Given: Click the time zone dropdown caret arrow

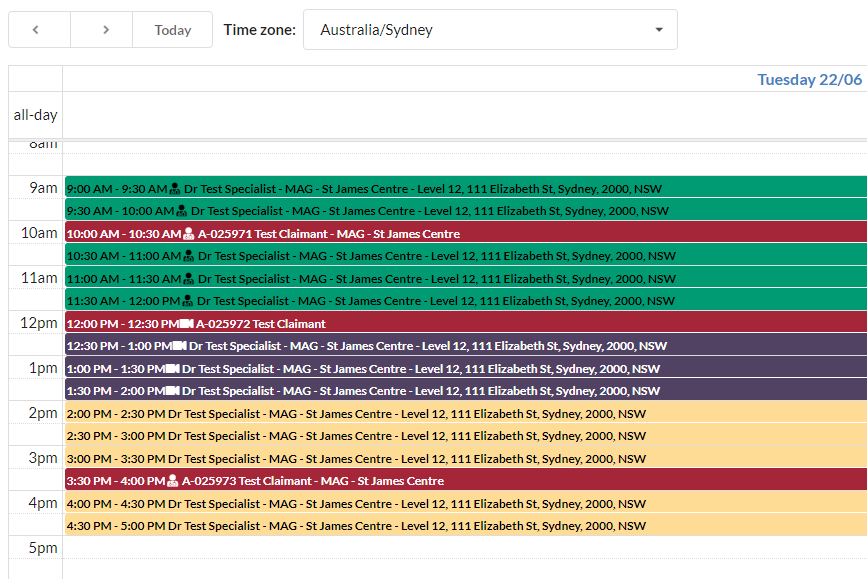Looking at the screenshot, I should pyautogui.click(x=659, y=30).
